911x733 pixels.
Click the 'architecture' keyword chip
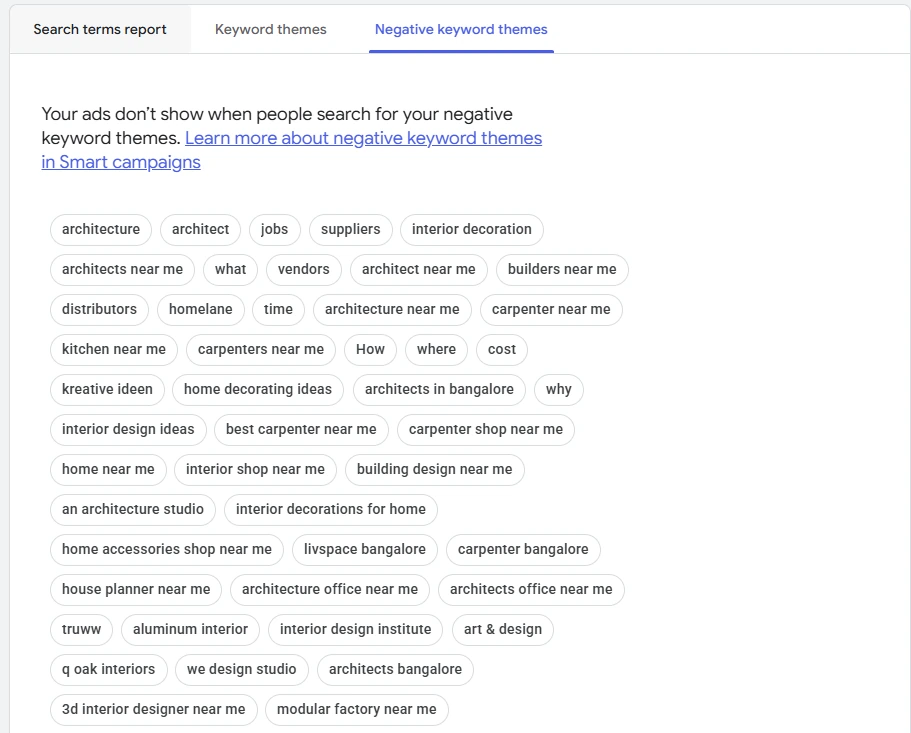click(x=101, y=229)
